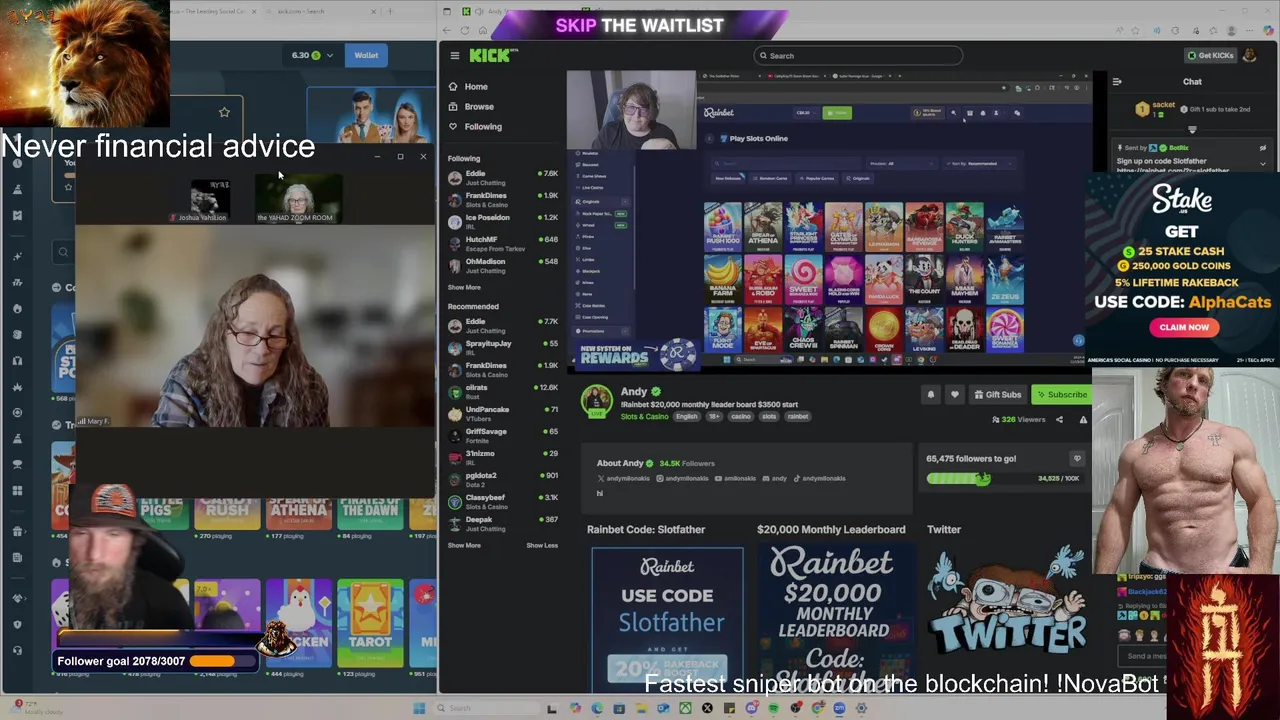The height and width of the screenshot is (720, 1280).
Task: Collapse Recommended list with Show Less
Action: 542,546
